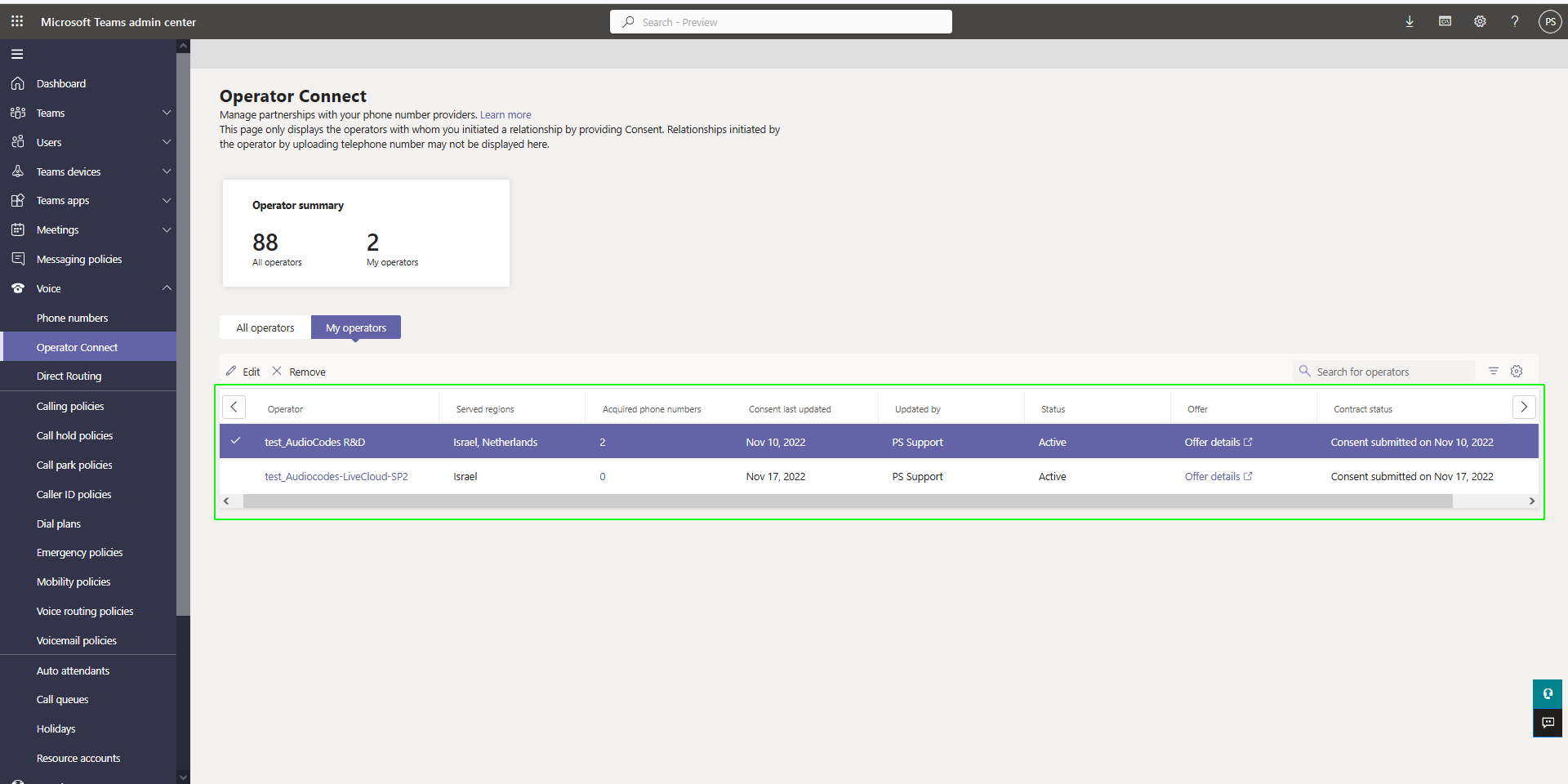Image resolution: width=1568 pixels, height=784 pixels.
Task: Open the feedback chat icon
Action: tap(1548, 723)
